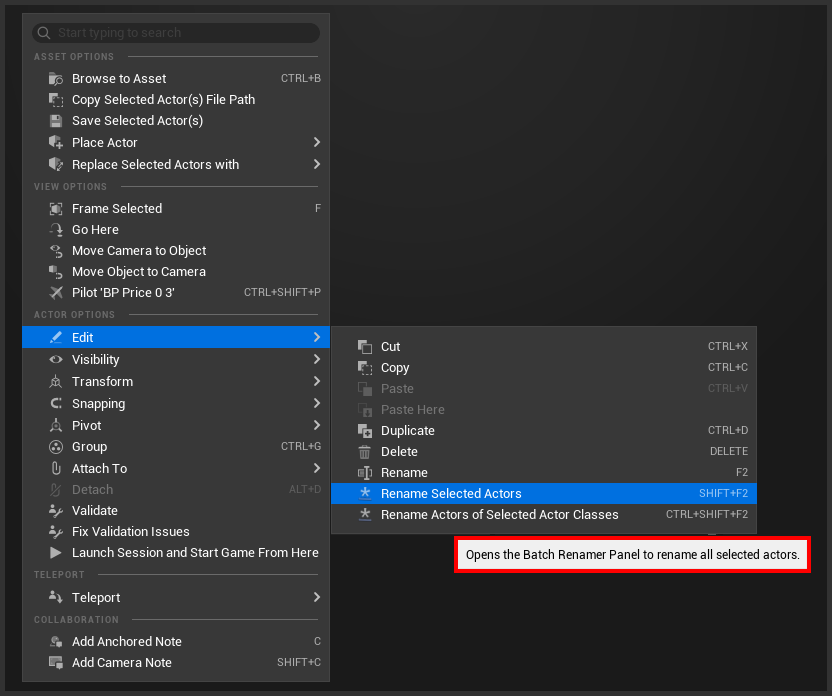
Task: Click the Delete trash can icon
Action: click(365, 452)
